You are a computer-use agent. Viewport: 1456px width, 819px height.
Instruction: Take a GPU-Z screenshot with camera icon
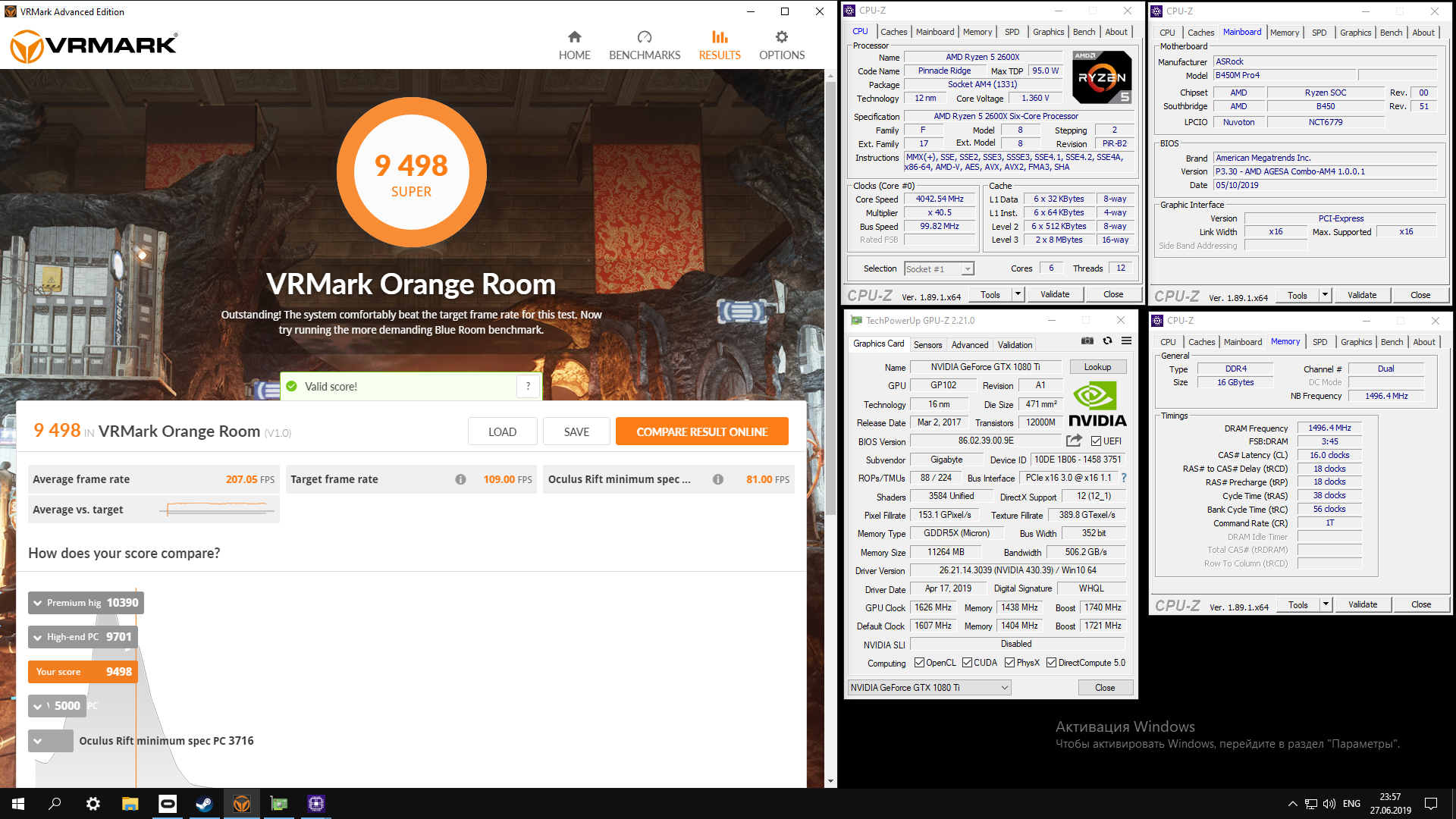1087,341
